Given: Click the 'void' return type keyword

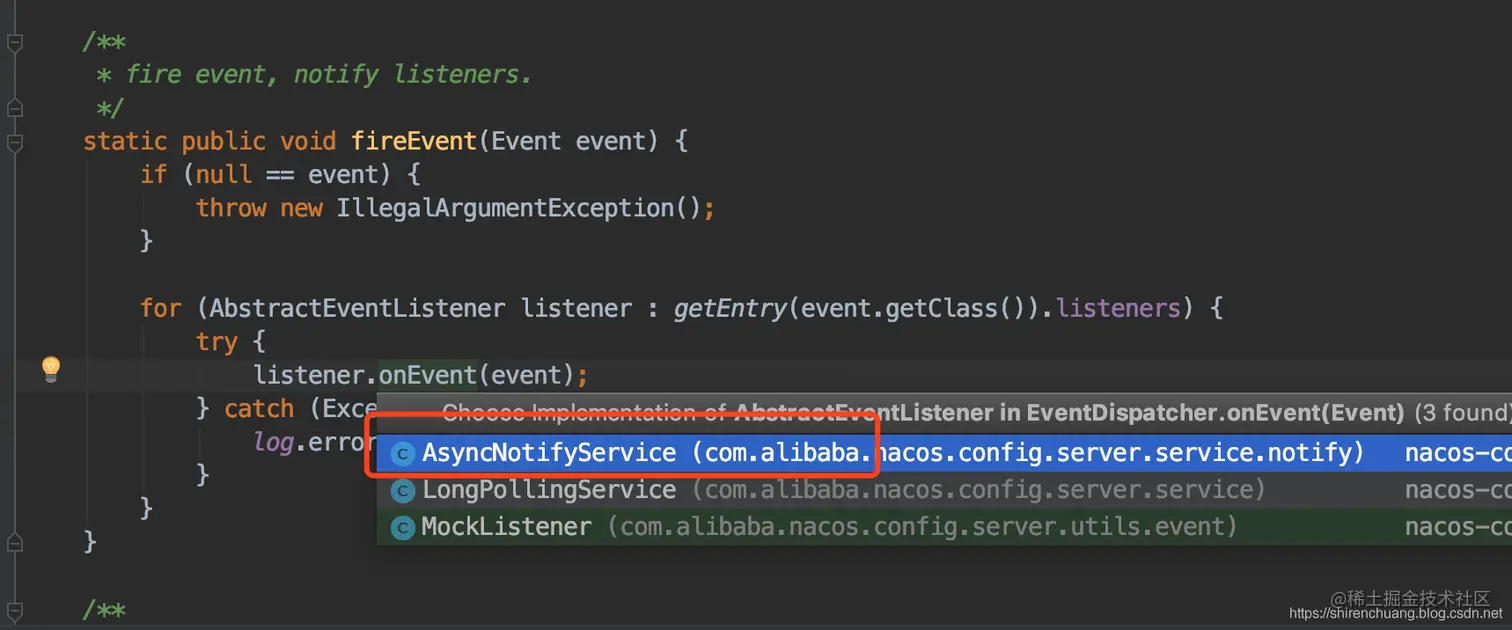Looking at the screenshot, I should tap(308, 141).
